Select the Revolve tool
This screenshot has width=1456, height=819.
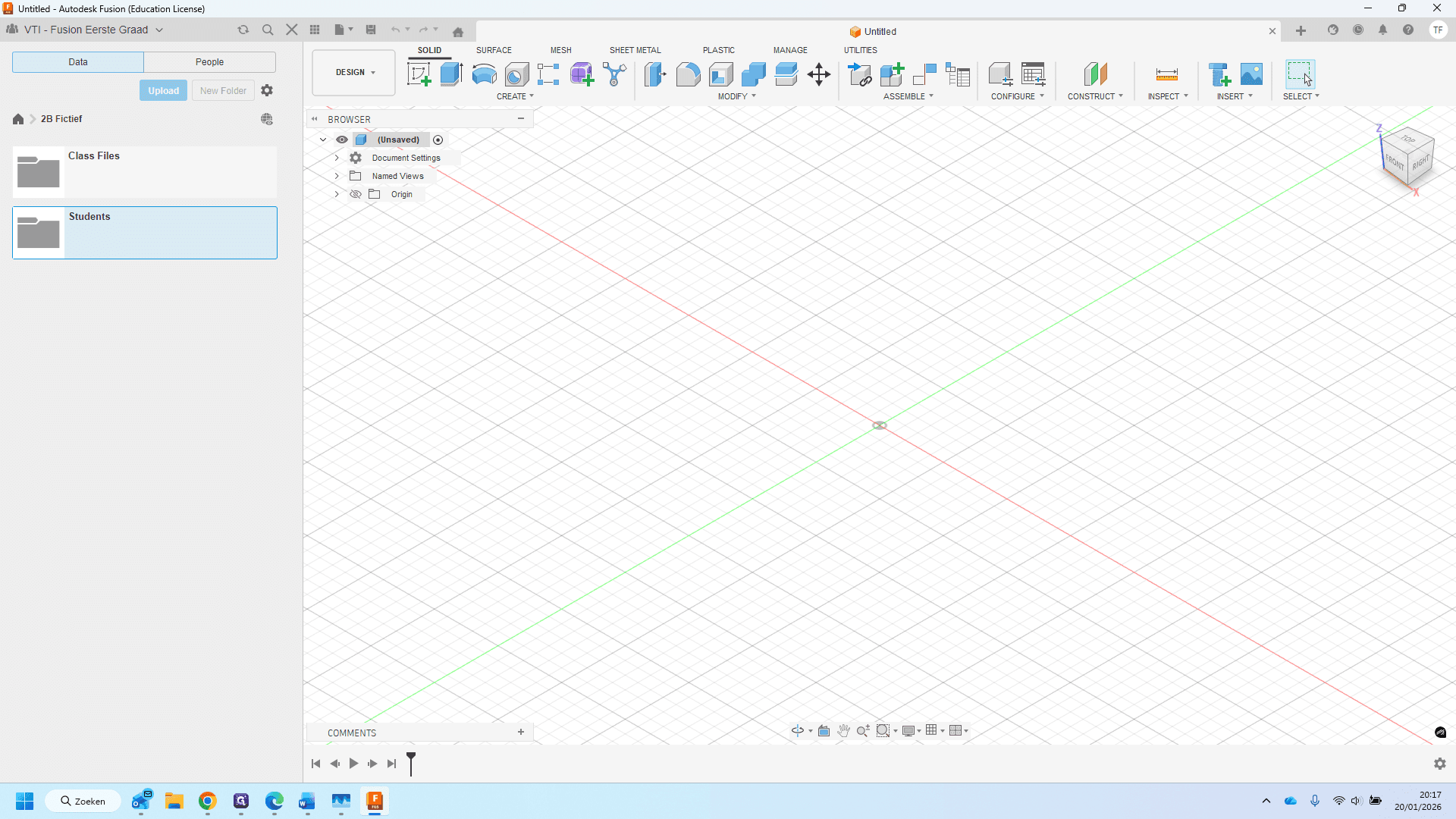484,74
